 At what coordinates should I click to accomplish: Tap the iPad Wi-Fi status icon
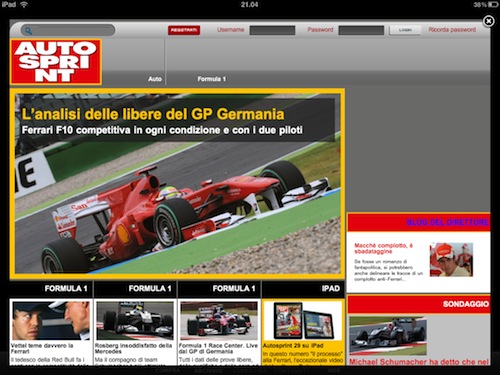click(24, 4)
